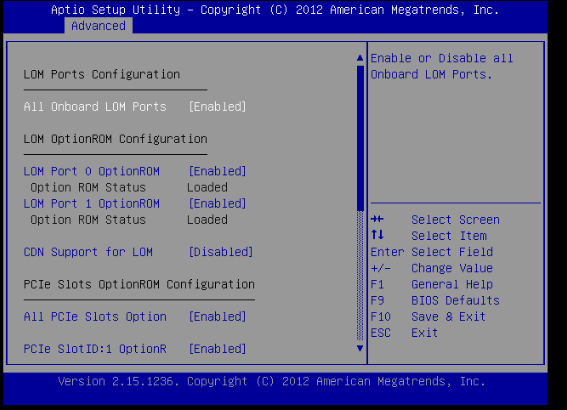
Task: Click the 'Enable or Disable all' help text
Action: point(442,58)
